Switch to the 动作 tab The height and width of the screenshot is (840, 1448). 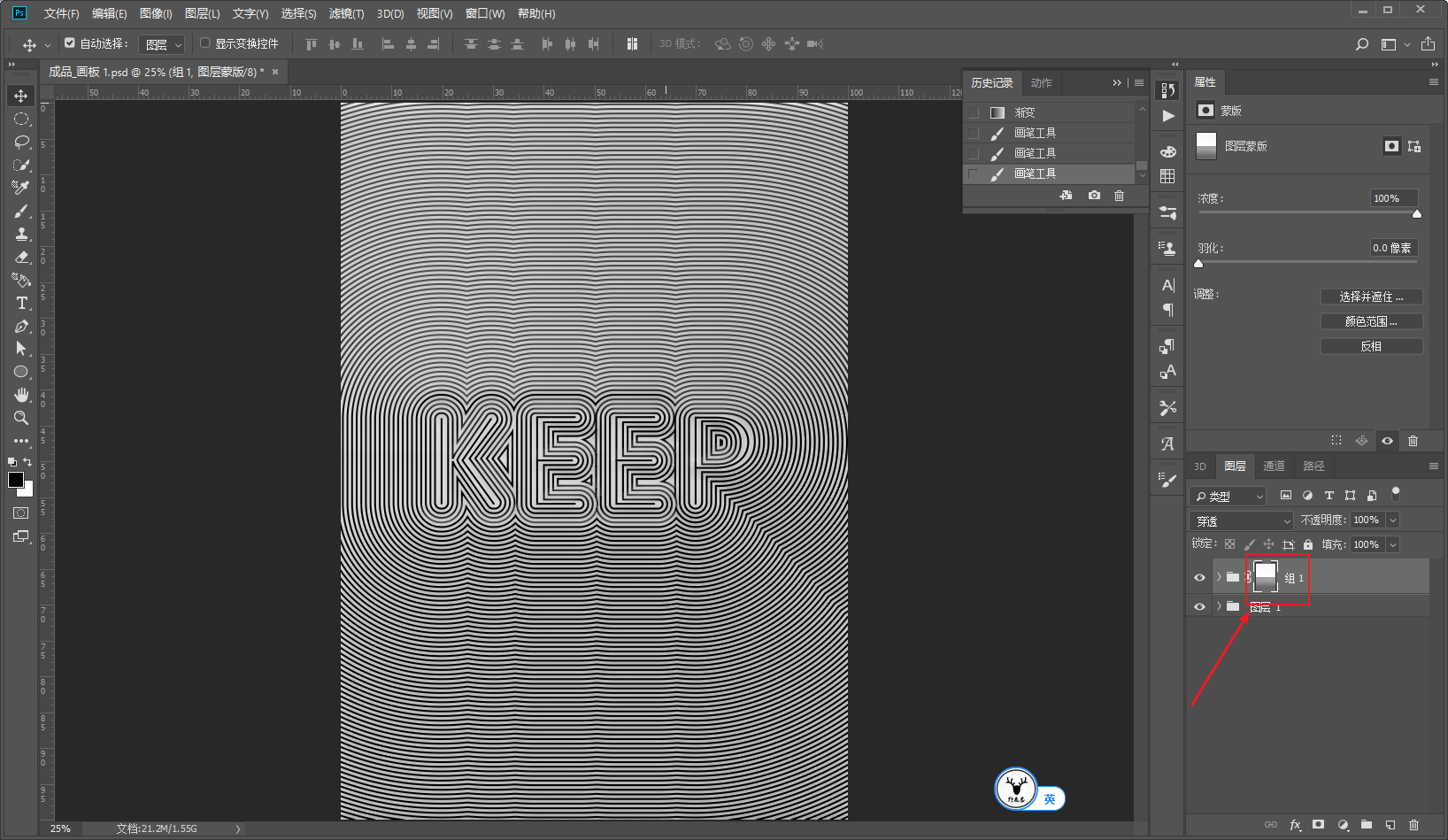coord(1042,83)
